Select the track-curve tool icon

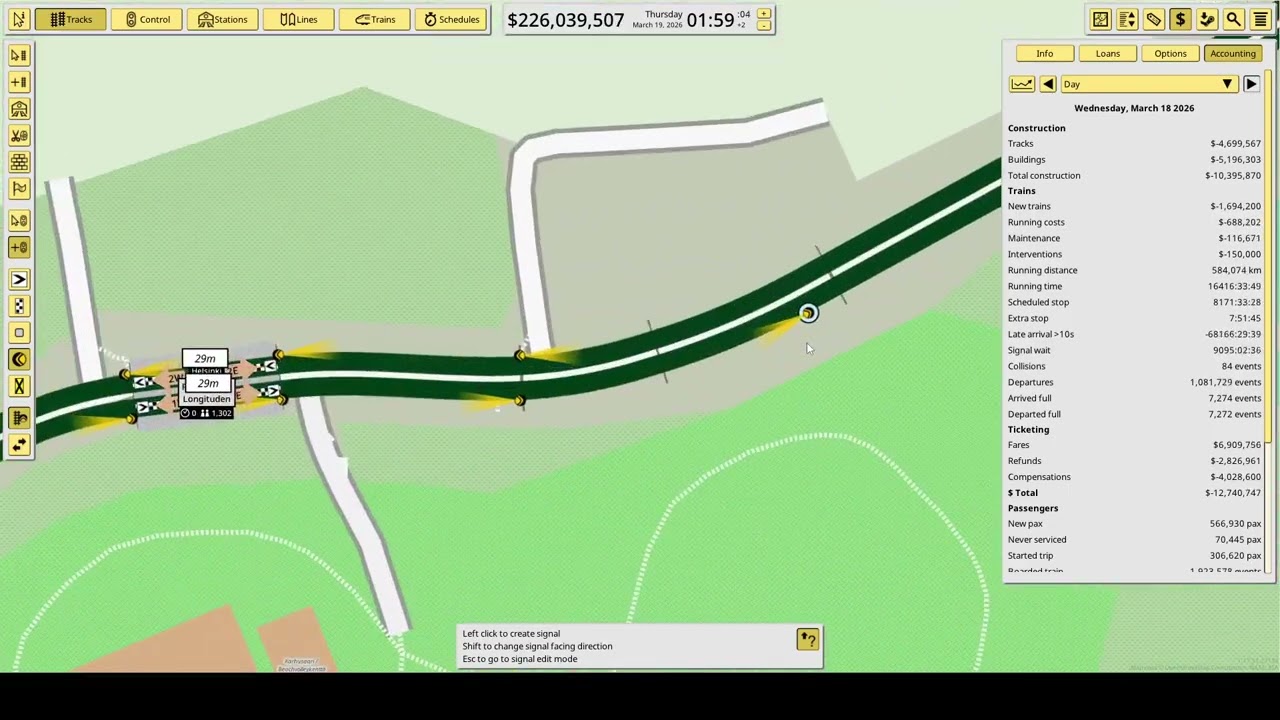[19, 419]
